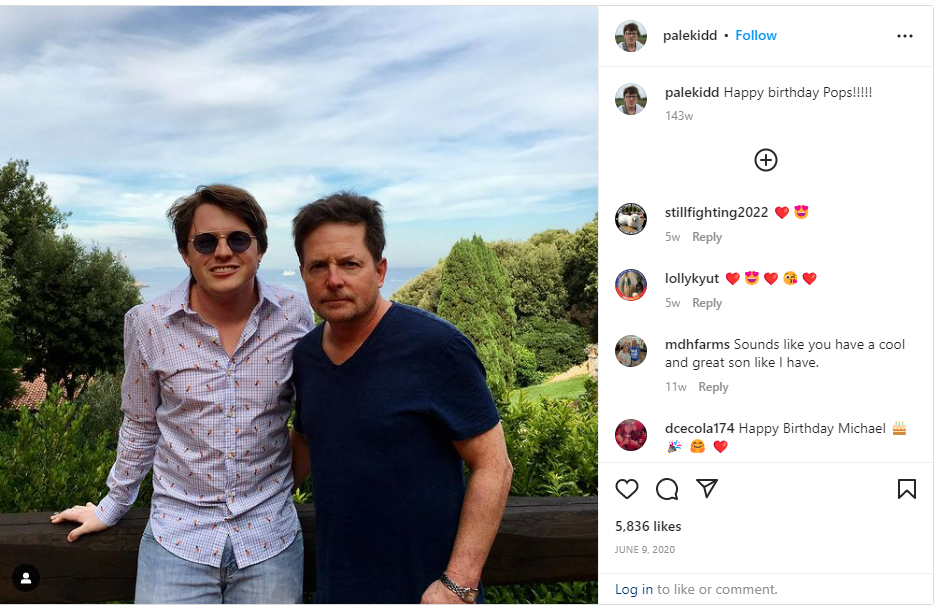Screen dimensions: 937x610
Task: Open the June 9, 2020 post date
Action: (644, 549)
